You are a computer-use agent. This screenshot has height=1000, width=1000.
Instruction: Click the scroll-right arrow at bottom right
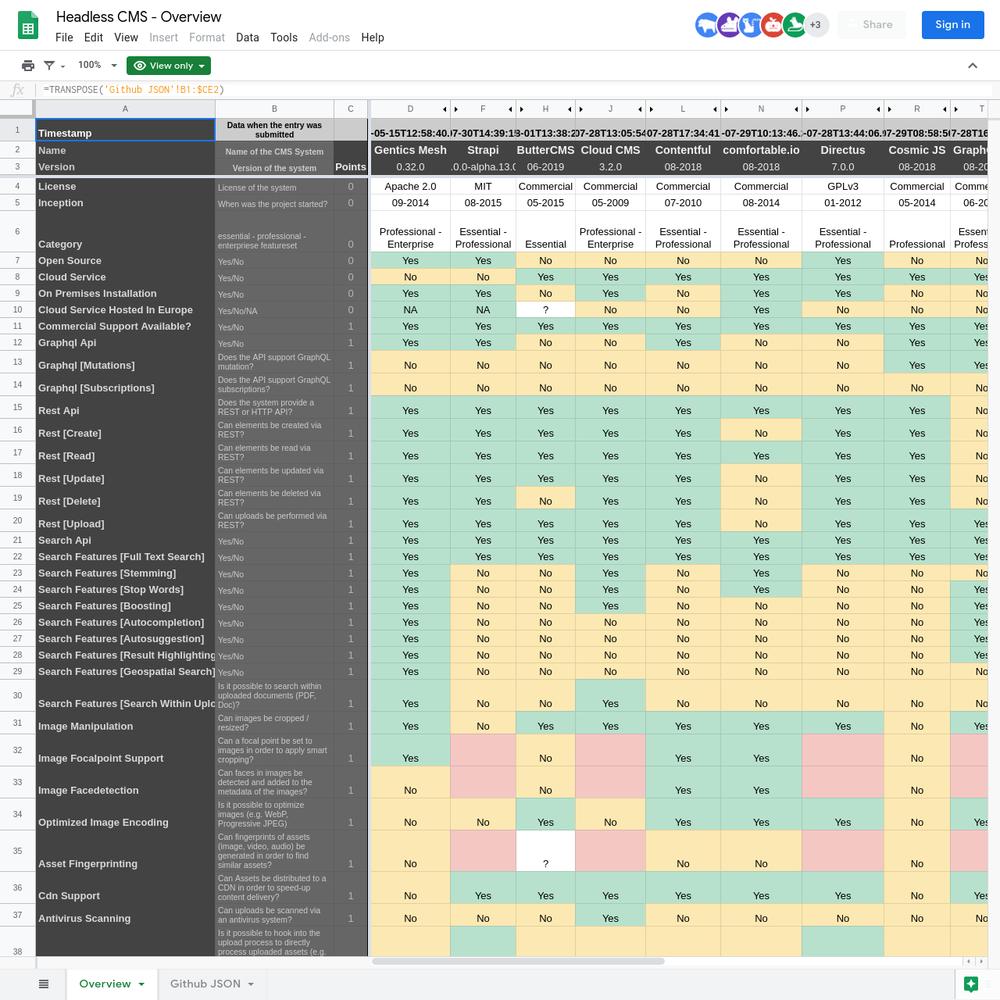click(x=980, y=961)
